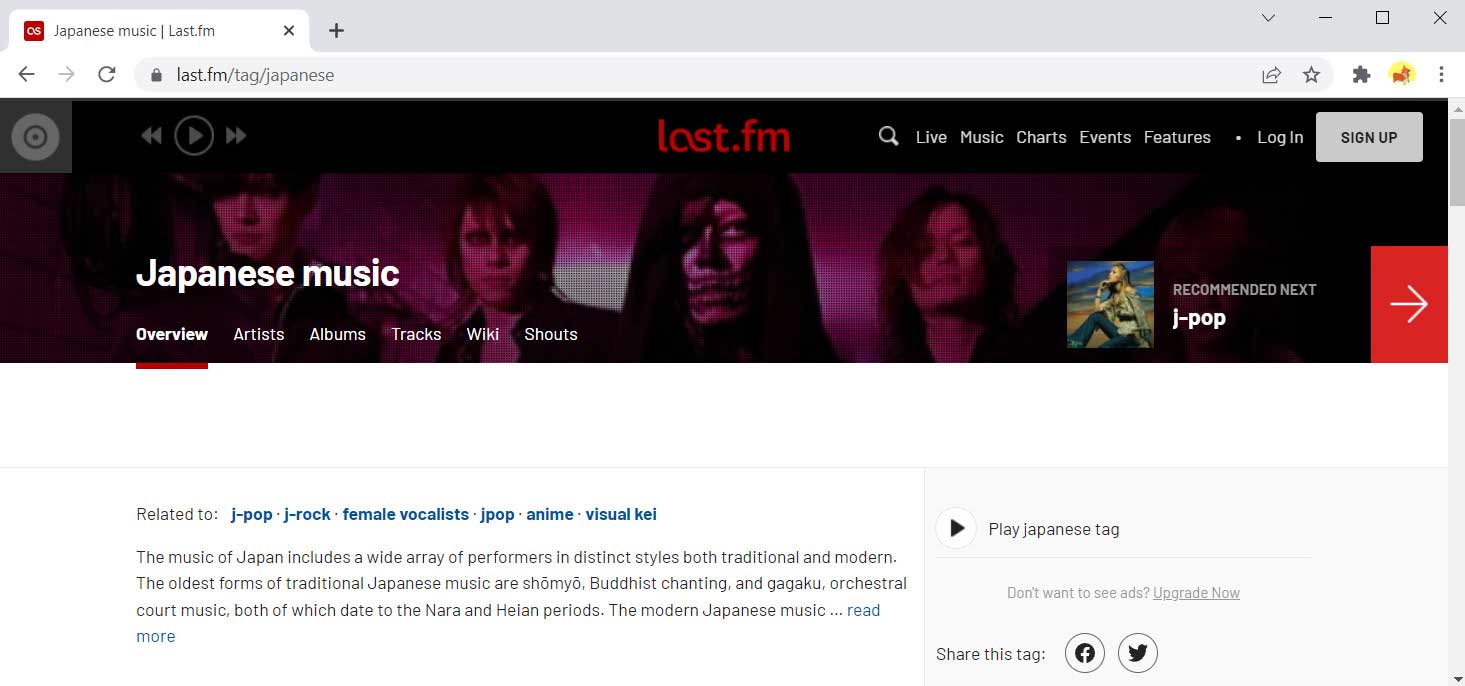Share this tag on Facebook
This screenshot has width=1465, height=686.
pos(1084,652)
